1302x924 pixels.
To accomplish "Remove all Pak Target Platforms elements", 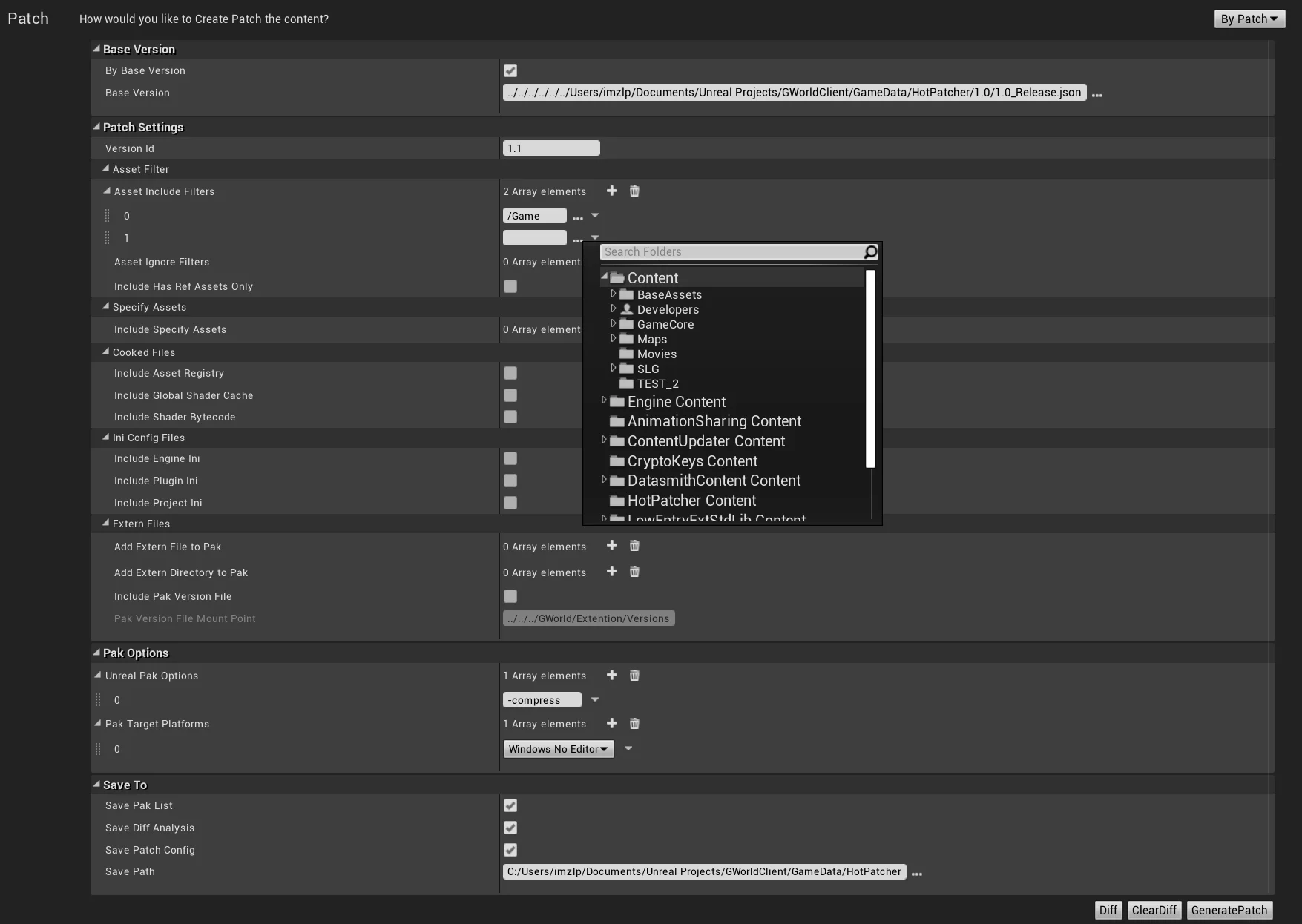I will click(x=634, y=724).
